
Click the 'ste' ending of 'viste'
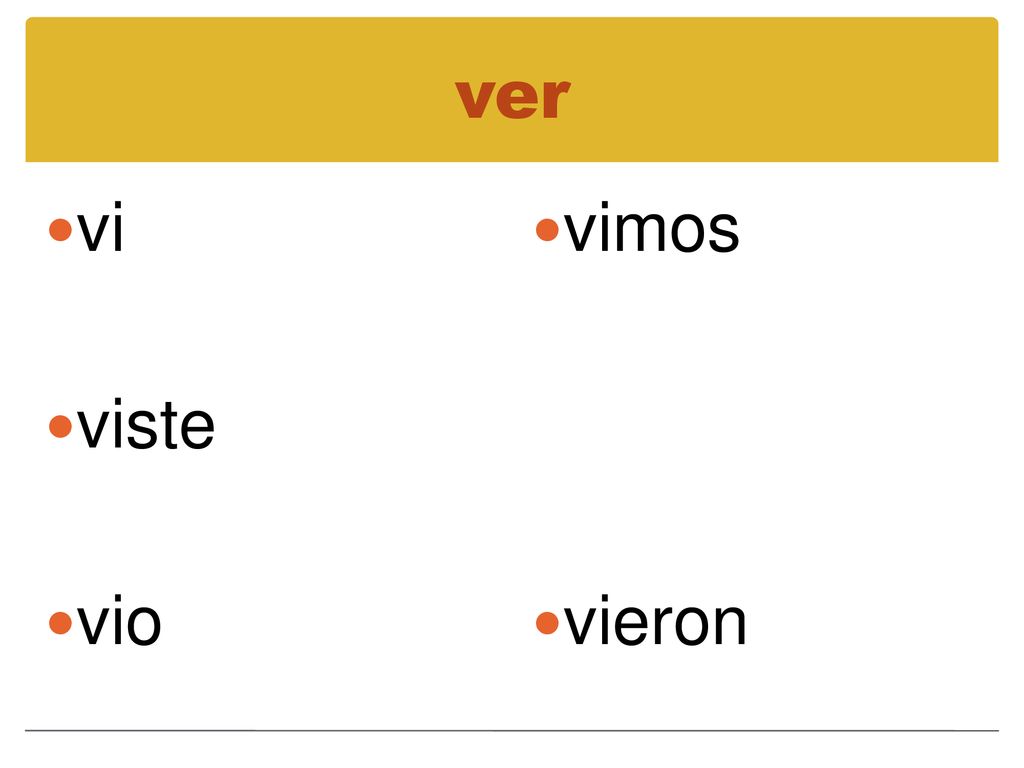point(171,426)
